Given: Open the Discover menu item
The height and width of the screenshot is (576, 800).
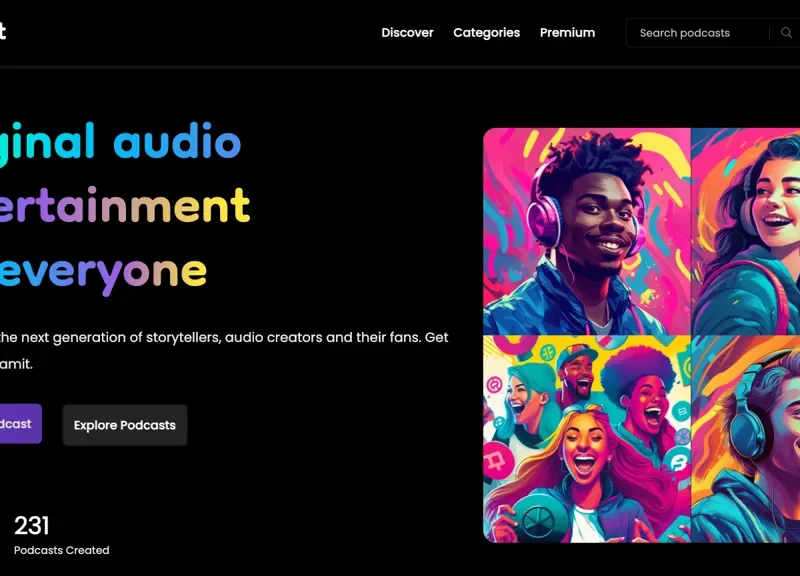Looking at the screenshot, I should (x=407, y=33).
